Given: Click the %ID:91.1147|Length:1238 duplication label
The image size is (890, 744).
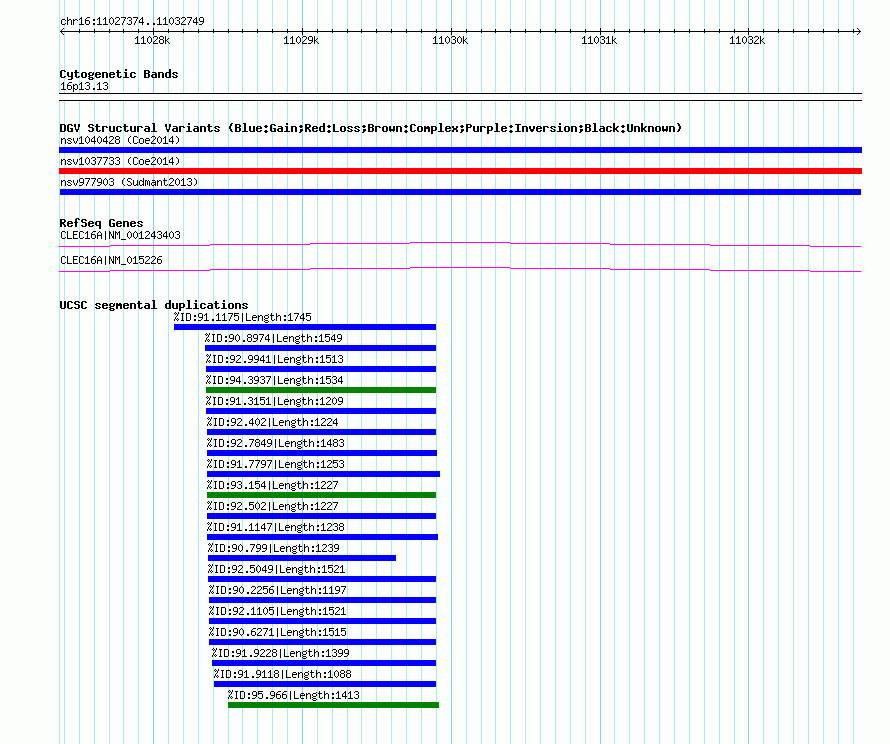Looking at the screenshot, I should point(276,527).
